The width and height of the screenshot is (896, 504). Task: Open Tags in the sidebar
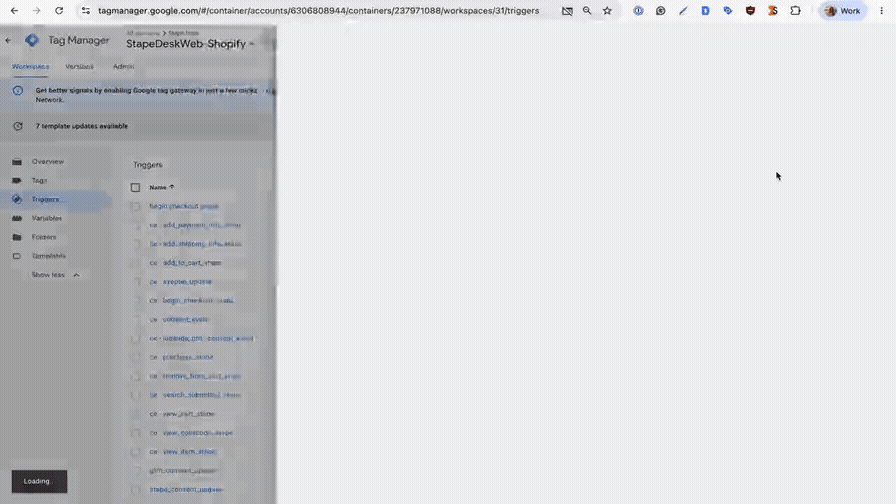(39, 181)
